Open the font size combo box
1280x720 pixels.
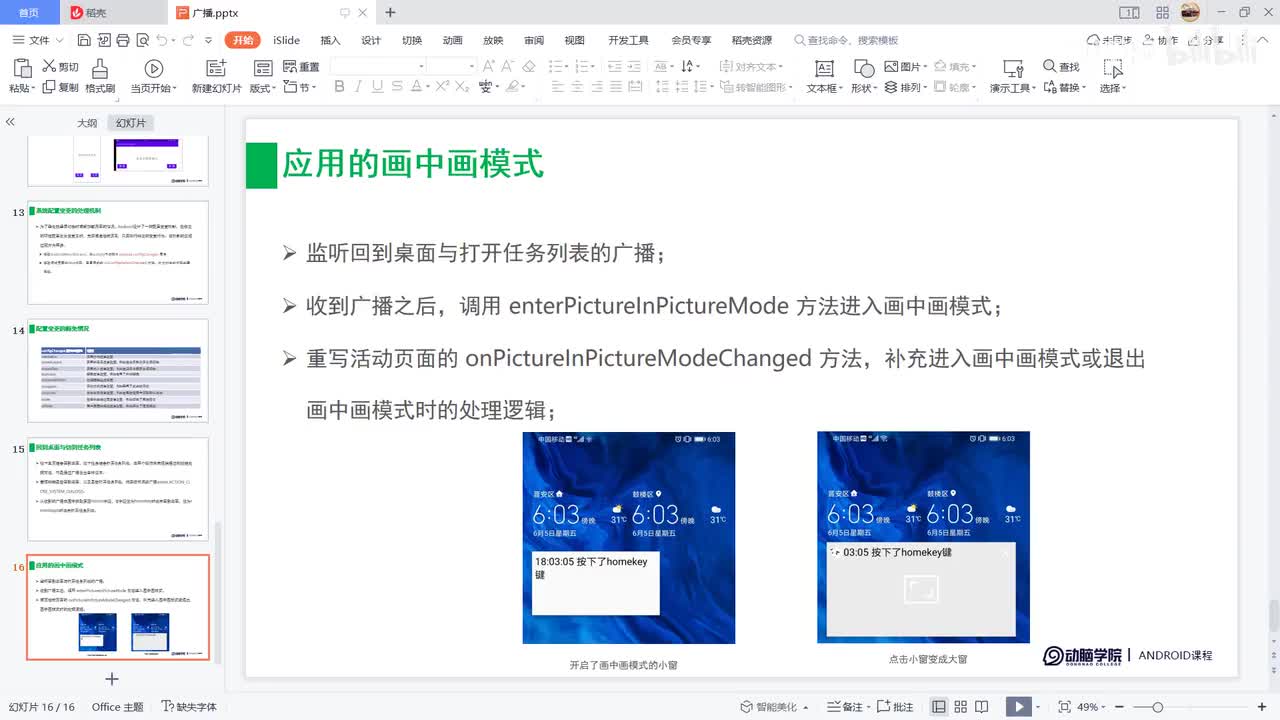(452, 66)
